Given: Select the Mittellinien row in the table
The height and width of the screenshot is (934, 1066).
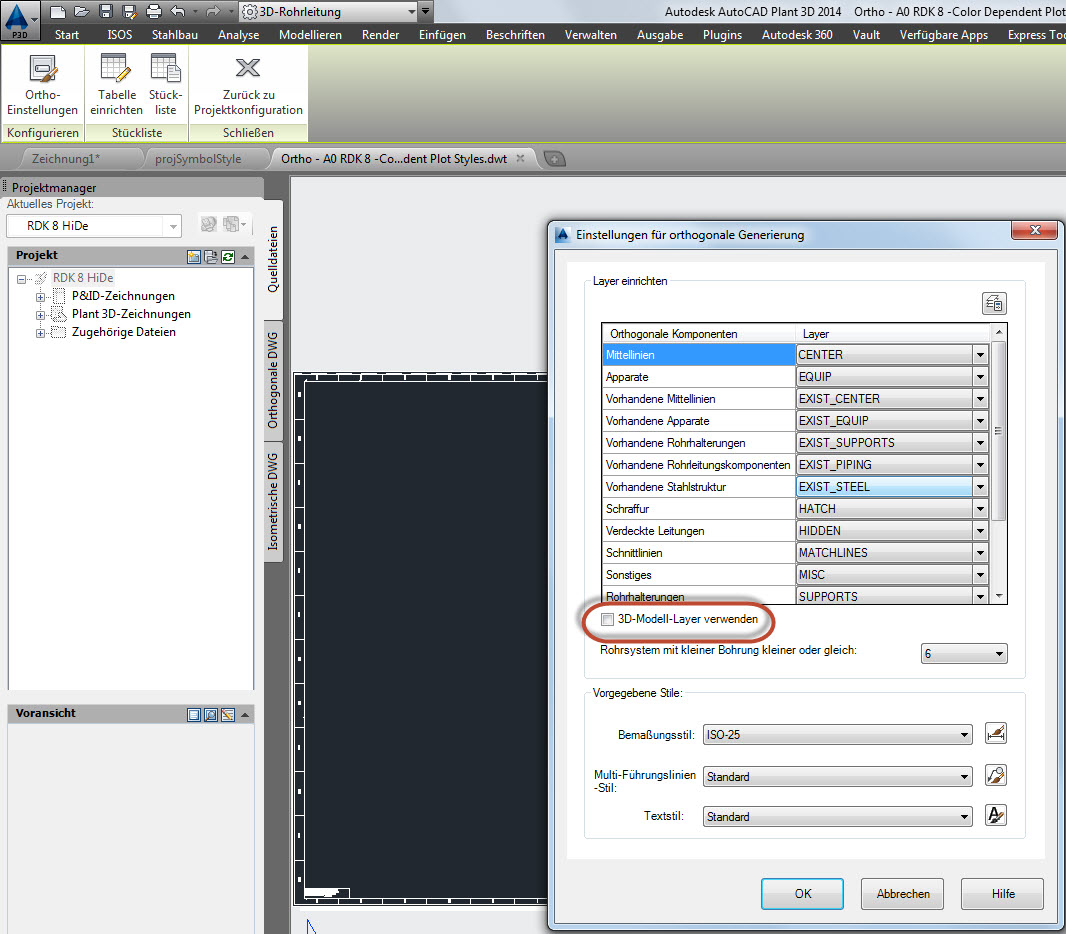Looking at the screenshot, I should coord(698,355).
